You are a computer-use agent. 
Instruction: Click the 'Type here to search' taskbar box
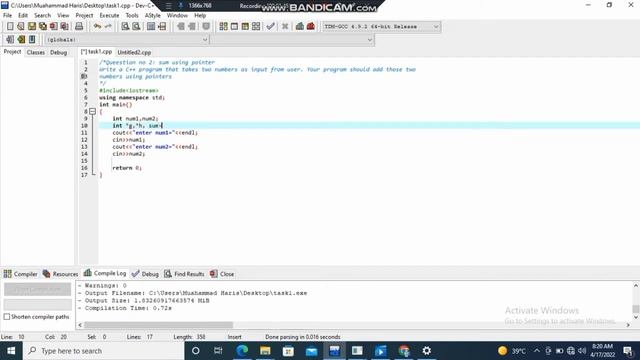(104, 351)
